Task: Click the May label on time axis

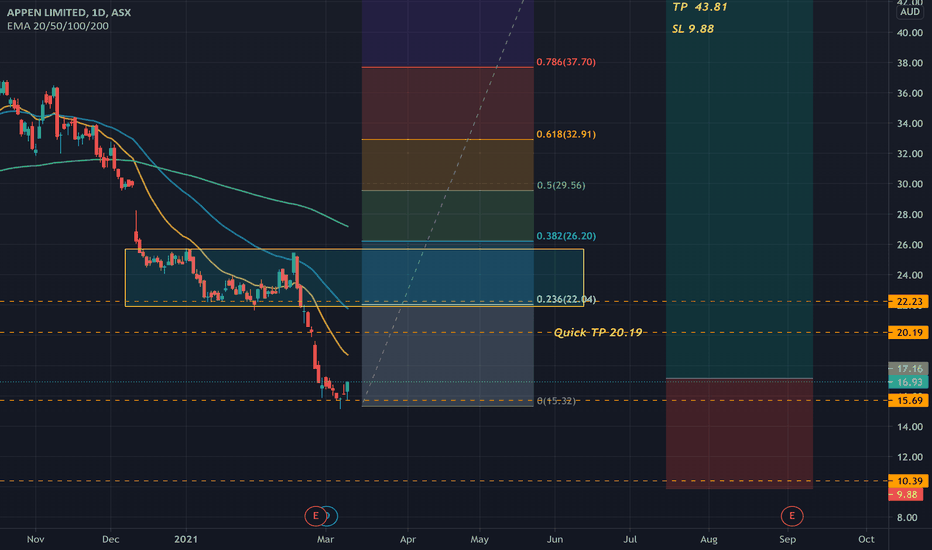Action: (x=480, y=539)
